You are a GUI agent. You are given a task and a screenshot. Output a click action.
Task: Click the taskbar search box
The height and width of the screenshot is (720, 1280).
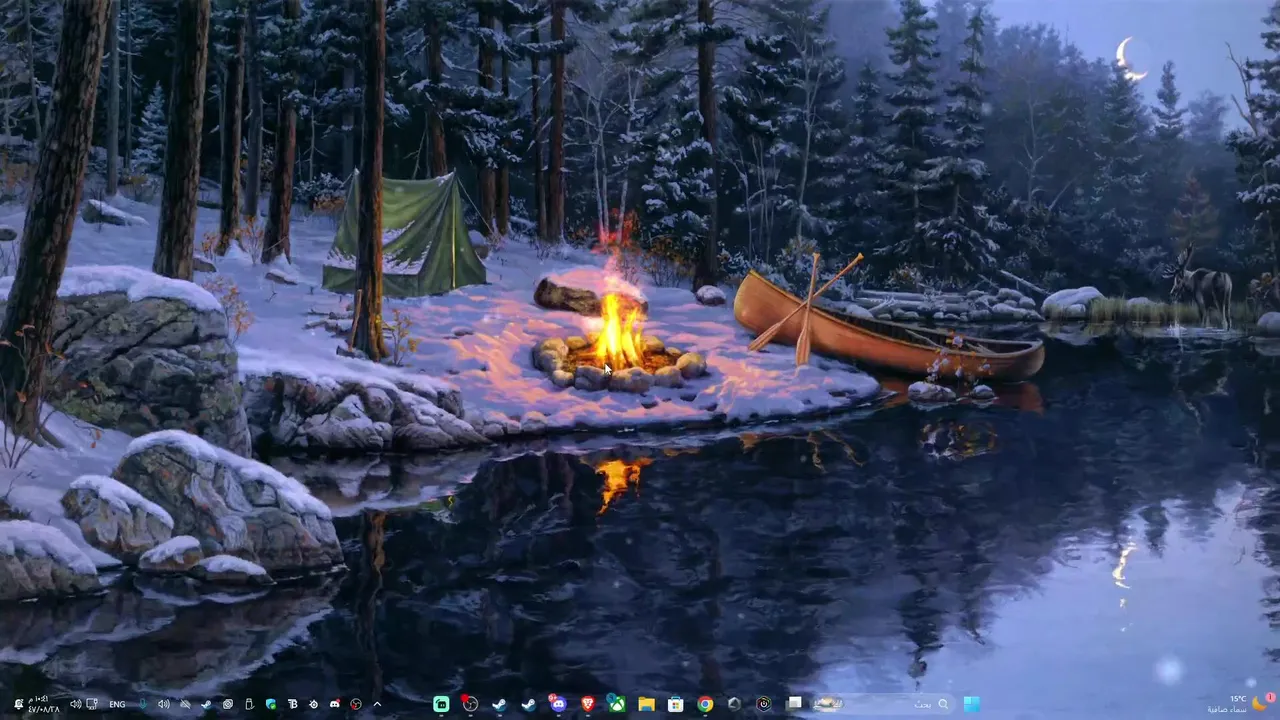[x=886, y=704]
